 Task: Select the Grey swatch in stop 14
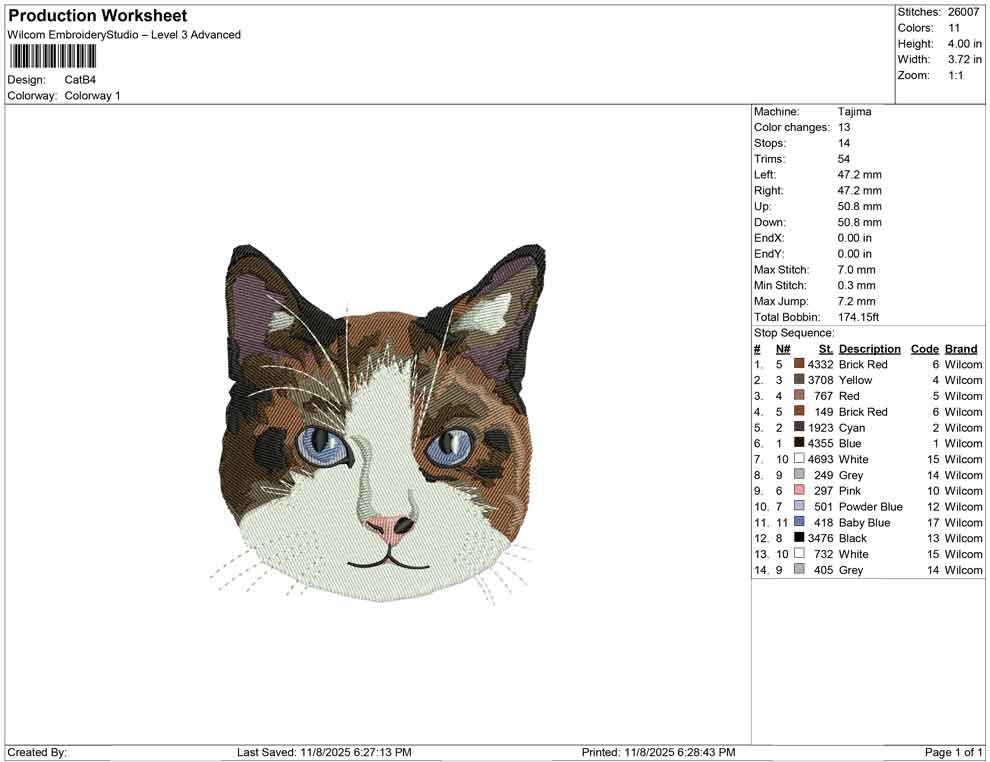click(x=798, y=570)
